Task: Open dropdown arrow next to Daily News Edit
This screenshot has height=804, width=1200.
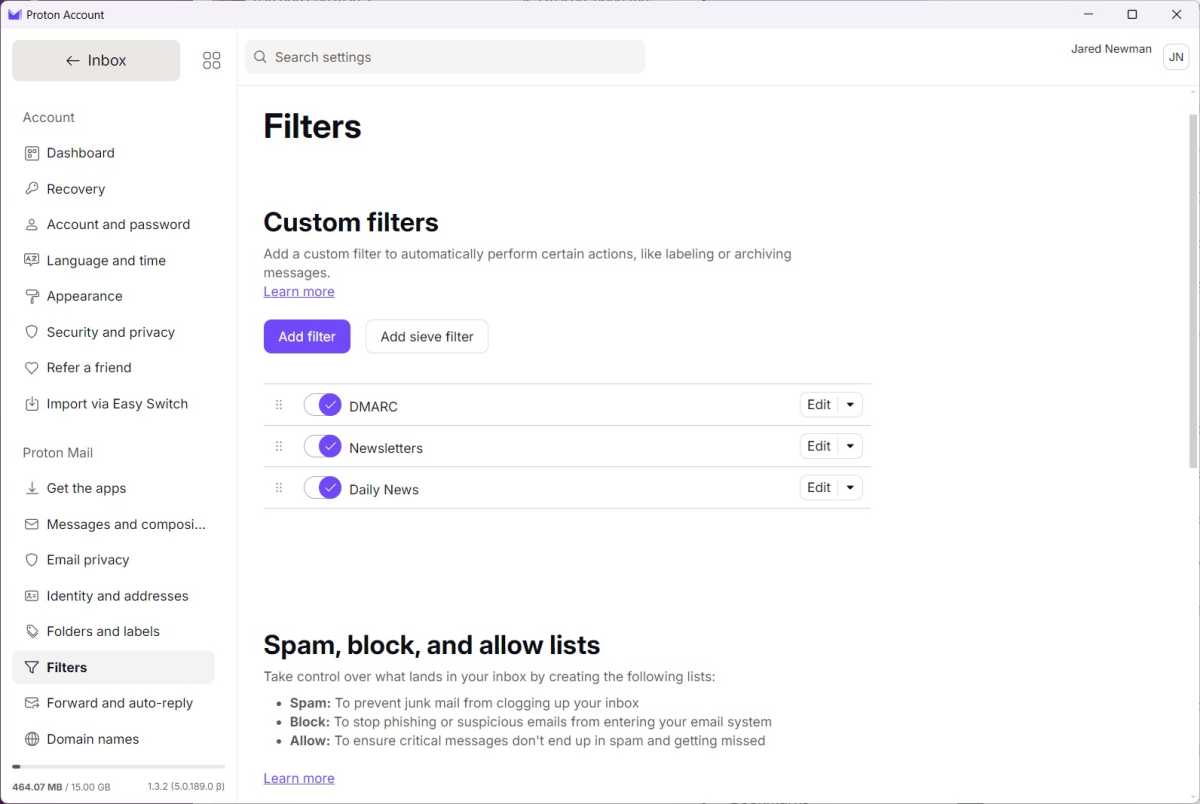Action: (x=850, y=488)
